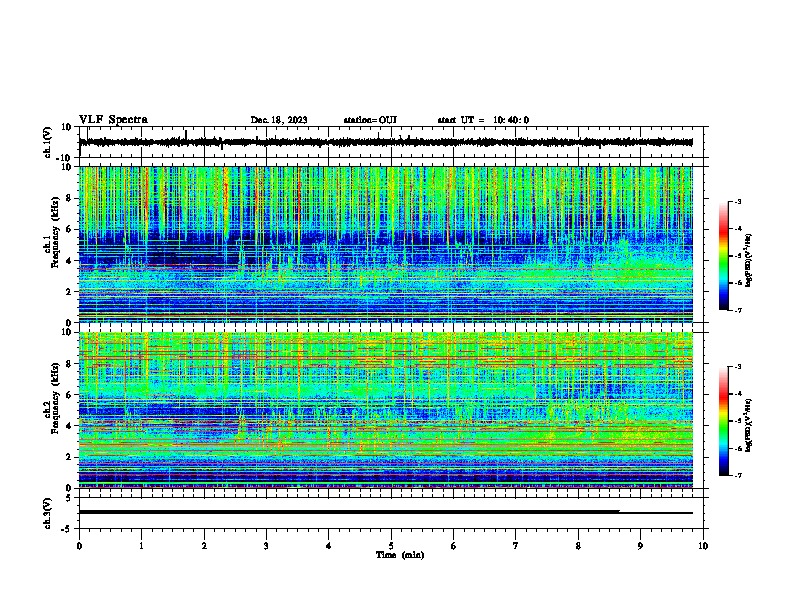The height and width of the screenshot is (612, 792).
Task: Click the ch.3 black voltage trace line
Action: (386, 512)
